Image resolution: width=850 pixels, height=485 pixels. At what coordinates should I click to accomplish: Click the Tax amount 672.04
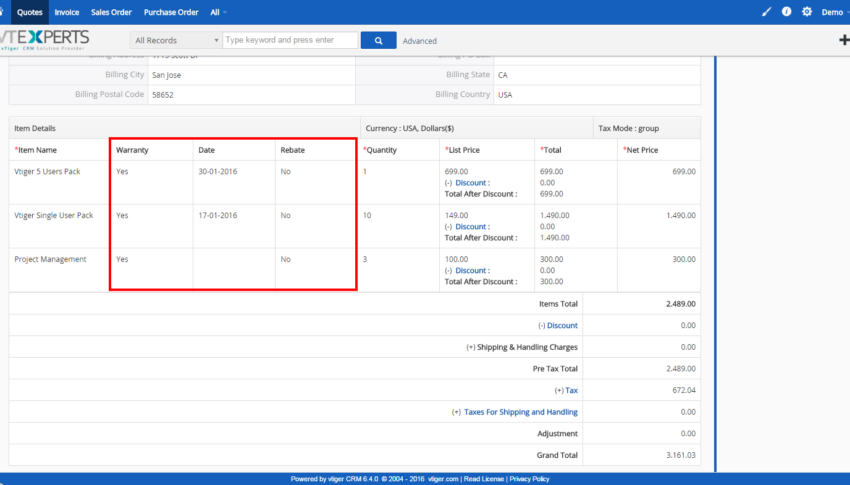[686, 390]
